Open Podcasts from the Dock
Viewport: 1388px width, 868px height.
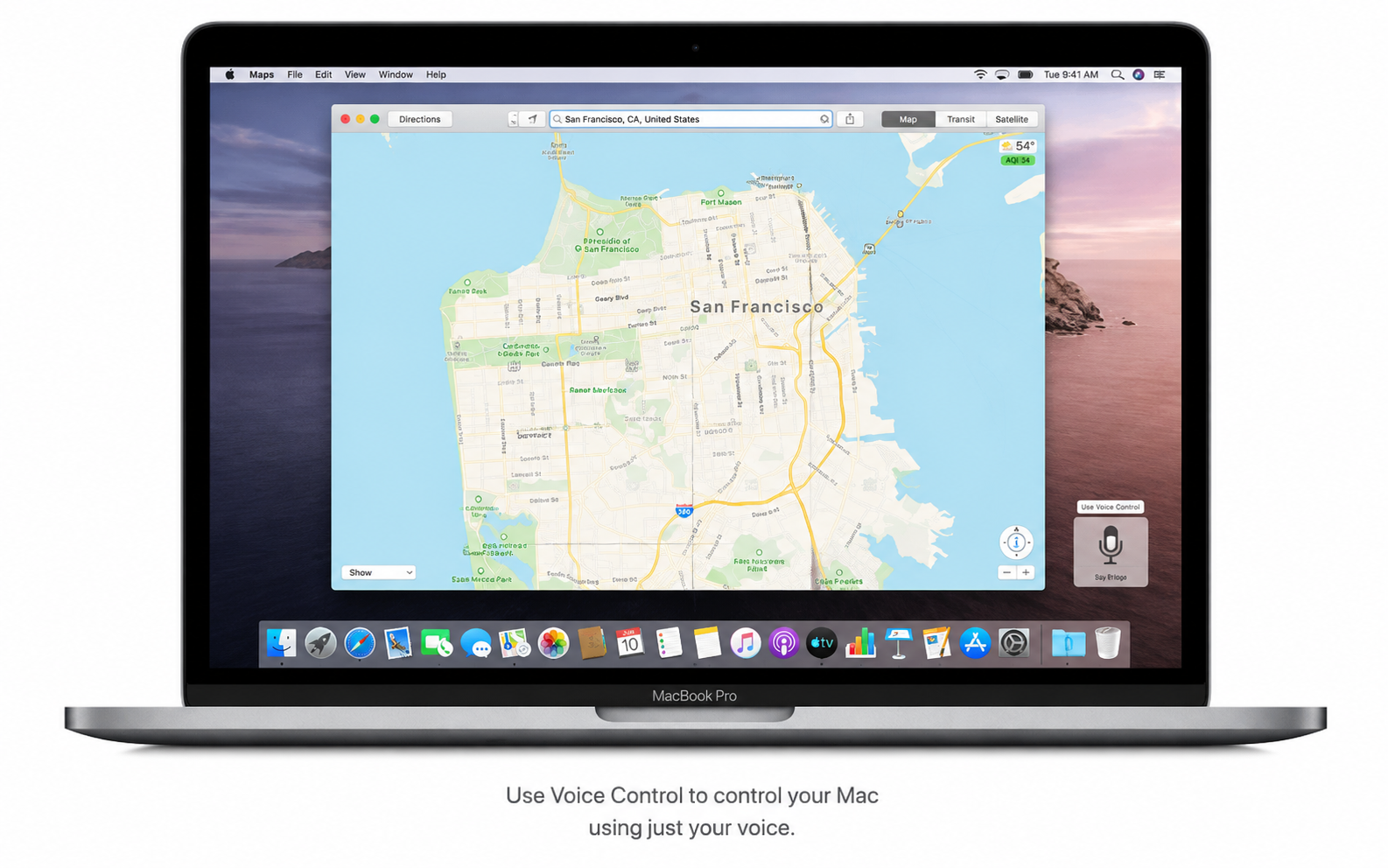[x=783, y=643]
